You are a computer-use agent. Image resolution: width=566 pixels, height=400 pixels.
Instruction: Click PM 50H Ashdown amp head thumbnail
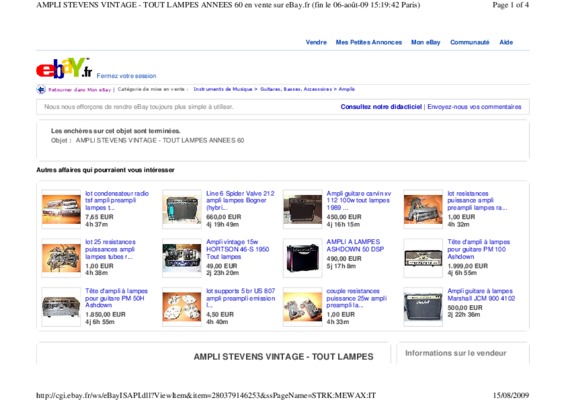61,307
